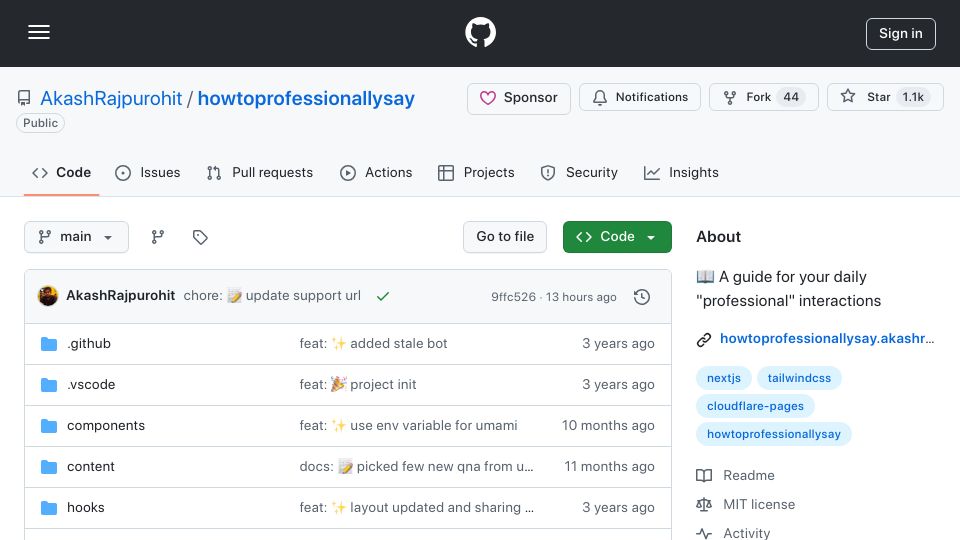Image resolution: width=960 pixels, height=540 pixels.
Task: Click the GitHub Octocat logo
Action: (480, 32)
